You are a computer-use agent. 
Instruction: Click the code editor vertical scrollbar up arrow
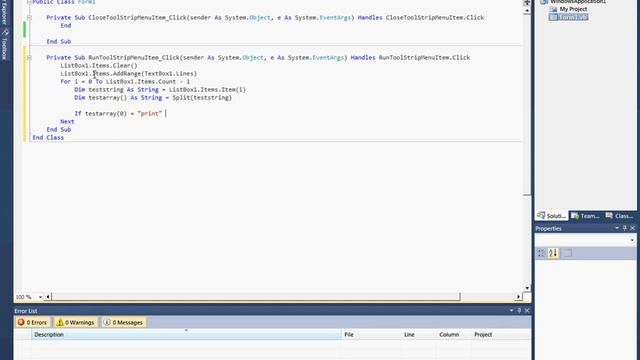(x=527, y=11)
